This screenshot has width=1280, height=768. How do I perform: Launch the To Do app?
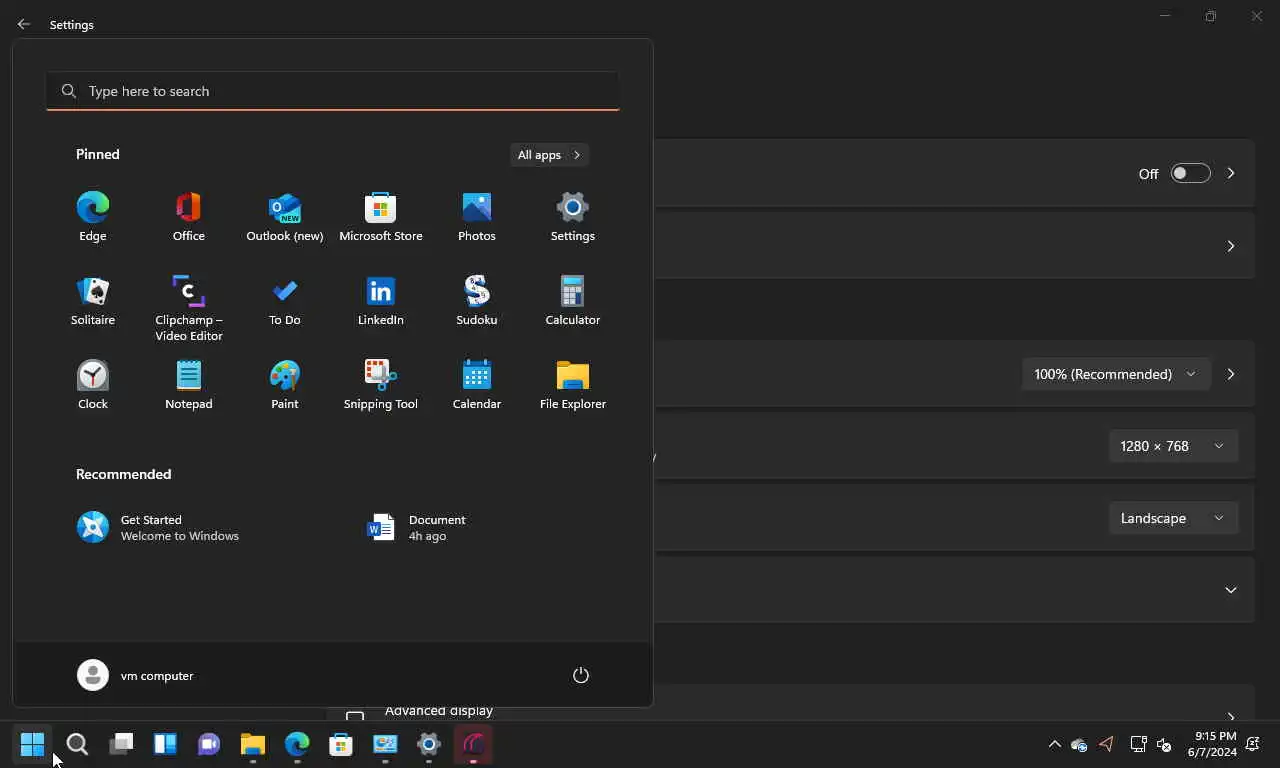coord(285,301)
